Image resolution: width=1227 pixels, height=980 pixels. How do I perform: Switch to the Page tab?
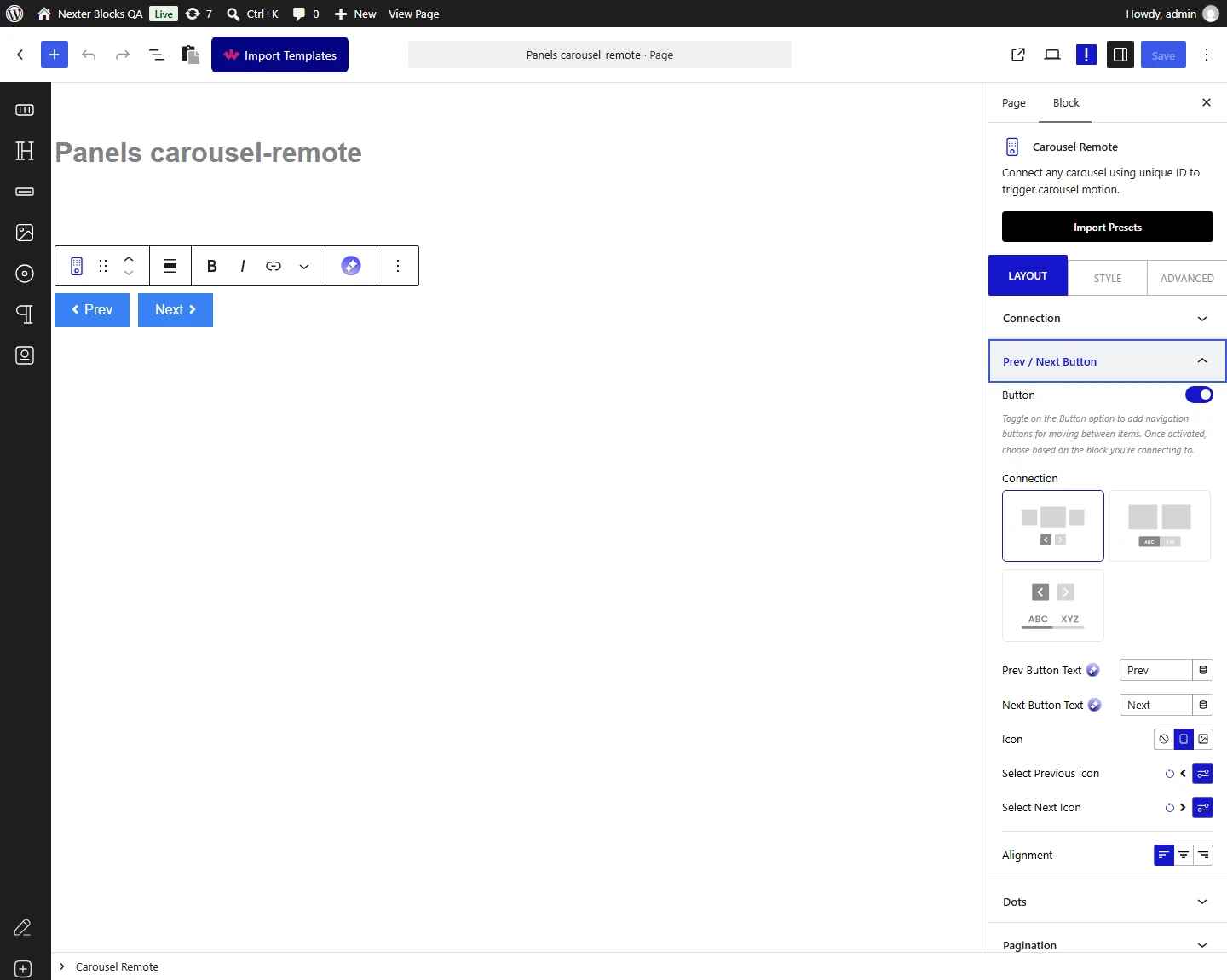pyautogui.click(x=1014, y=103)
